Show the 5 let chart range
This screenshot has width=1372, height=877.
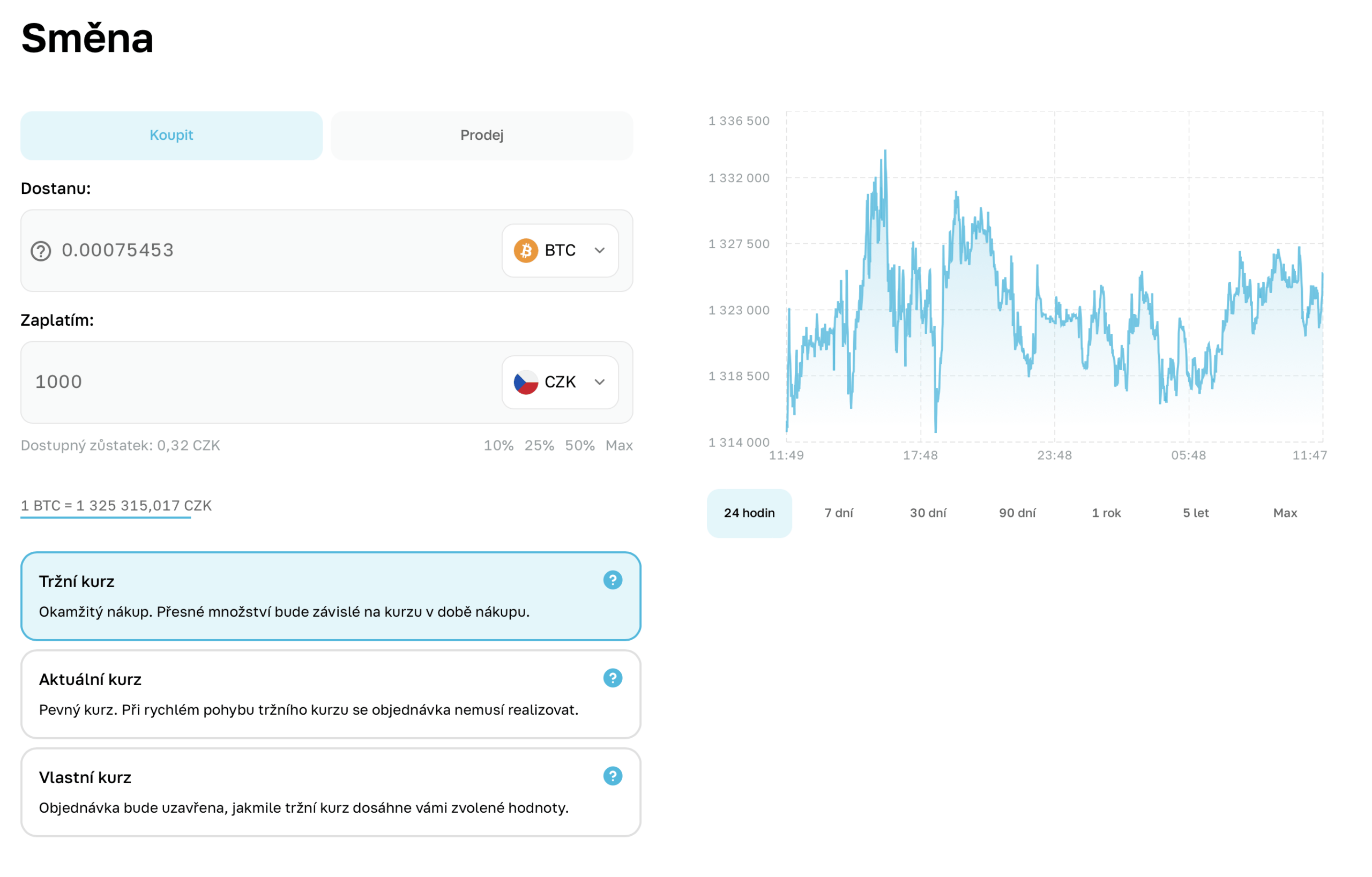click(1196, 513)
